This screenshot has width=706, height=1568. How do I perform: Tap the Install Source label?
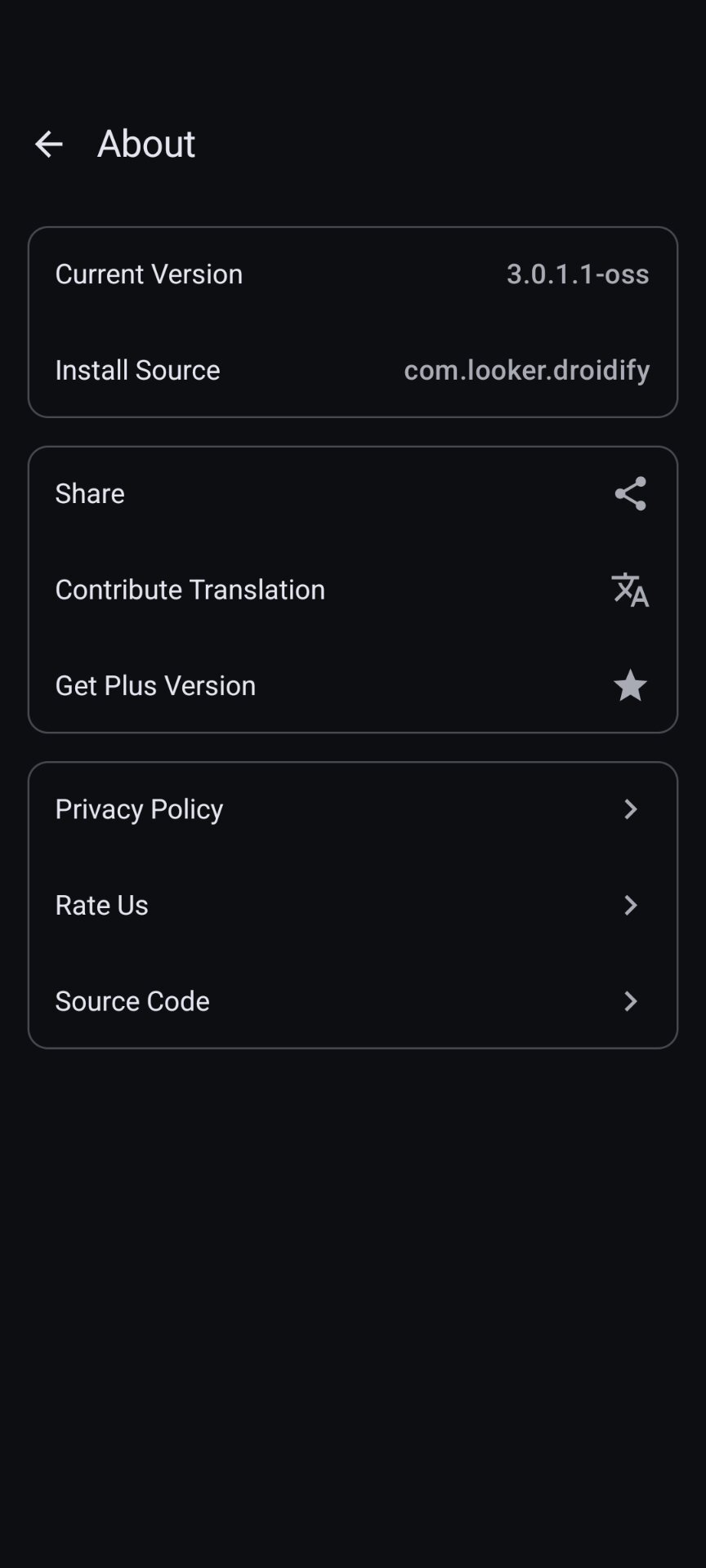(137, 370)
